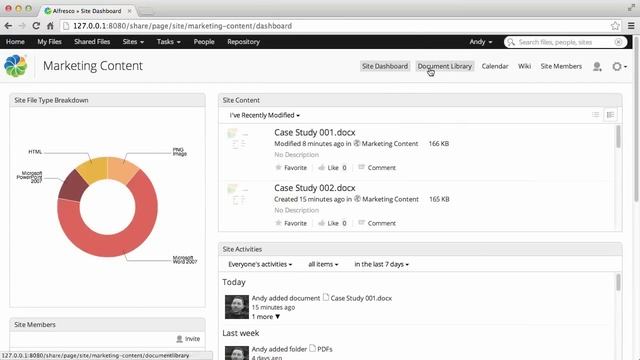Bookmark the page with the star icon
The image size is (640, 360).
click(615, 26)
